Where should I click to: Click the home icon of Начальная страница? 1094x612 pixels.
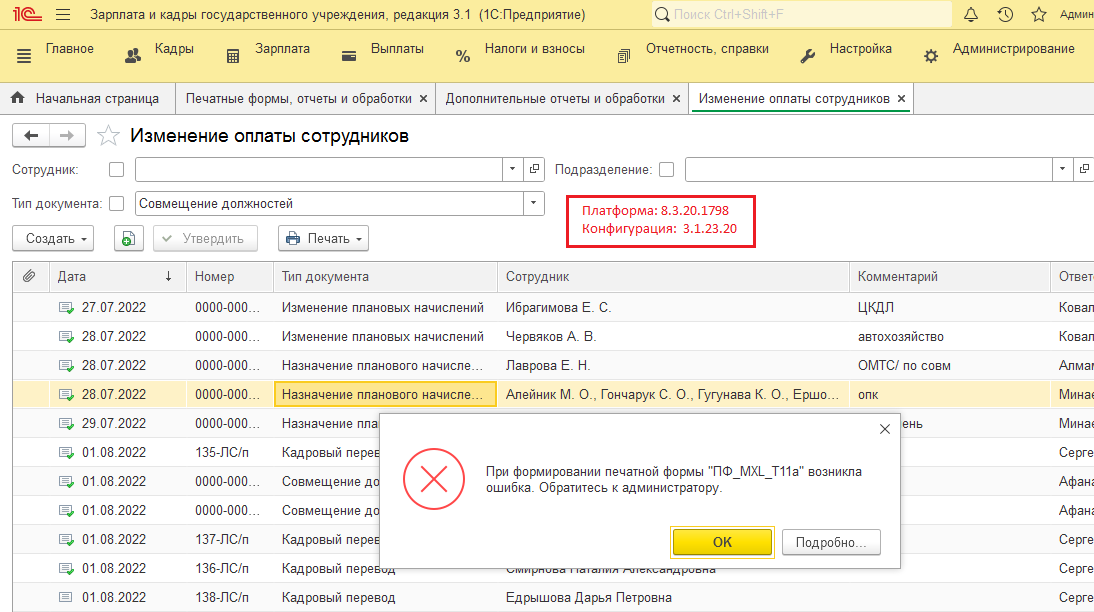pos(18,98)
